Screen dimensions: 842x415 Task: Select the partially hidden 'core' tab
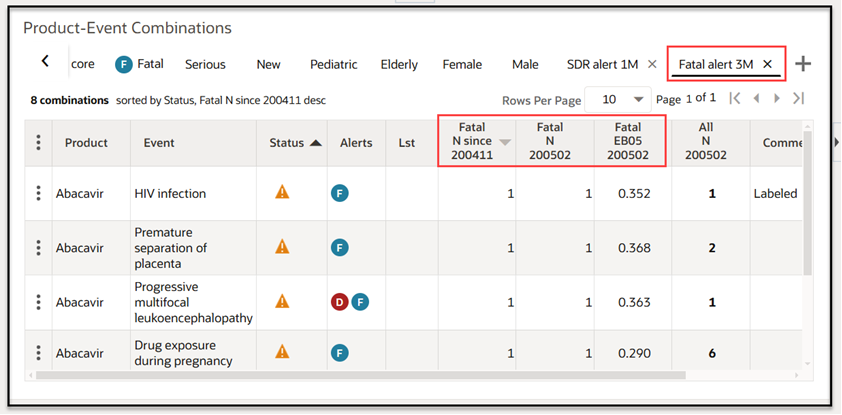83,64
